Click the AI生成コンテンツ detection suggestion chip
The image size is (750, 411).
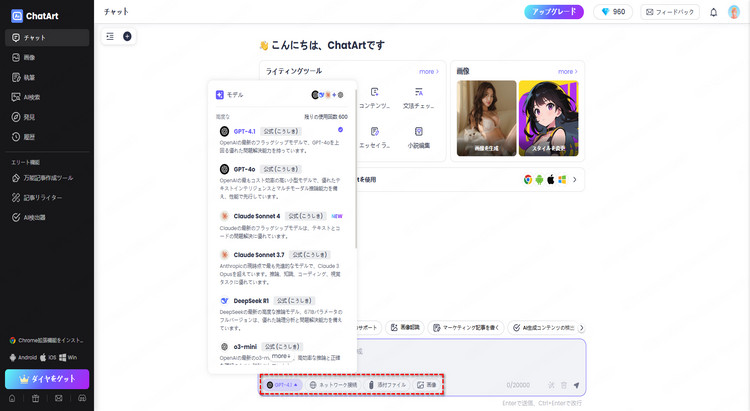click(x=543, y=328)
